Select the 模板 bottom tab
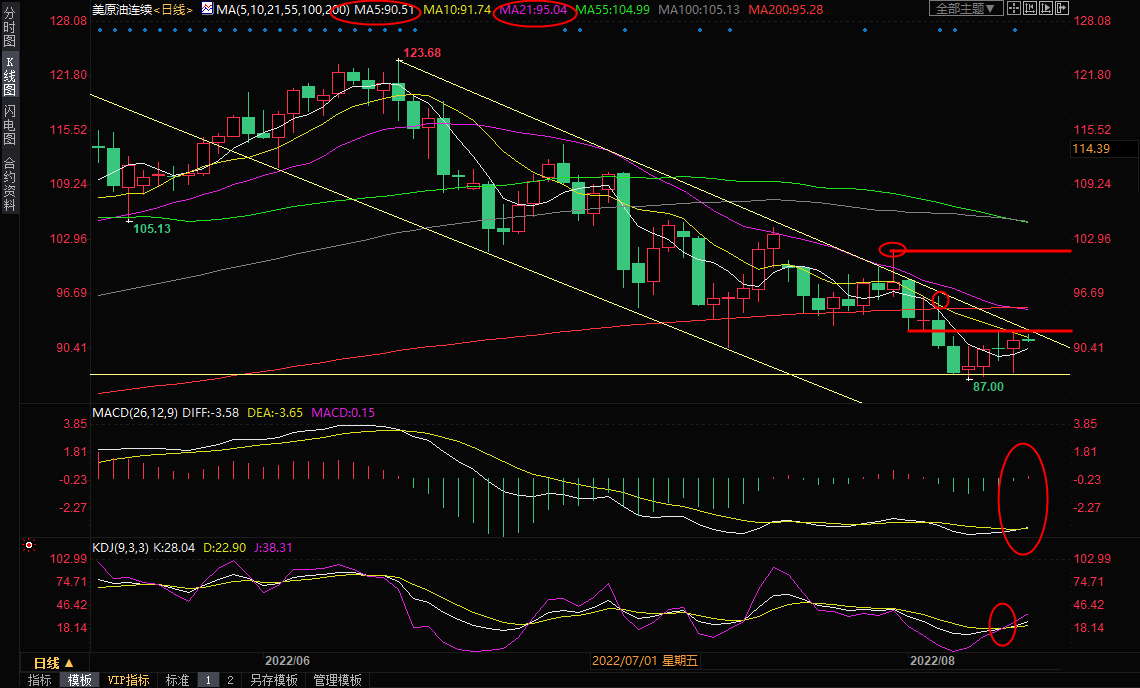This screenshot has height=688, width=1140. (80, 680)
